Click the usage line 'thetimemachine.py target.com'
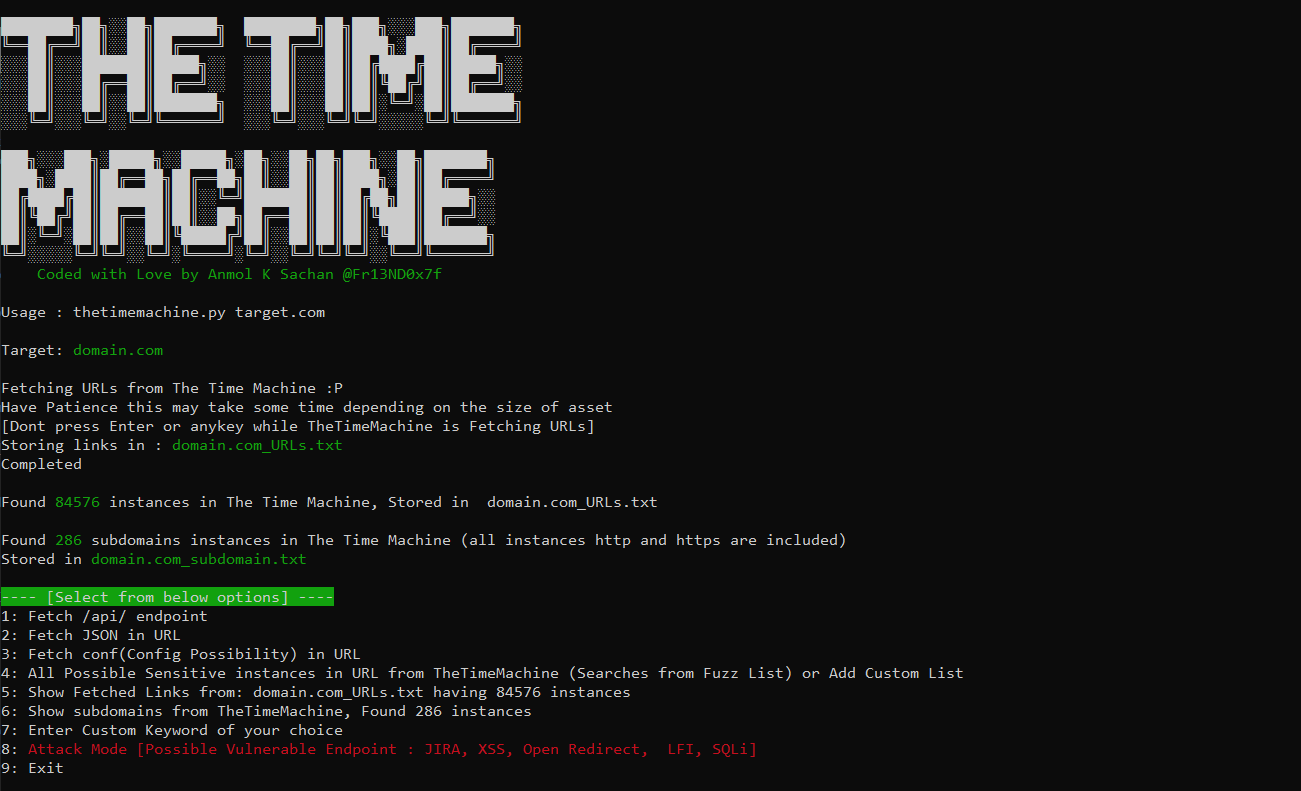The width and height of the screenshot is (1301, 791). (x=163, y=312)
